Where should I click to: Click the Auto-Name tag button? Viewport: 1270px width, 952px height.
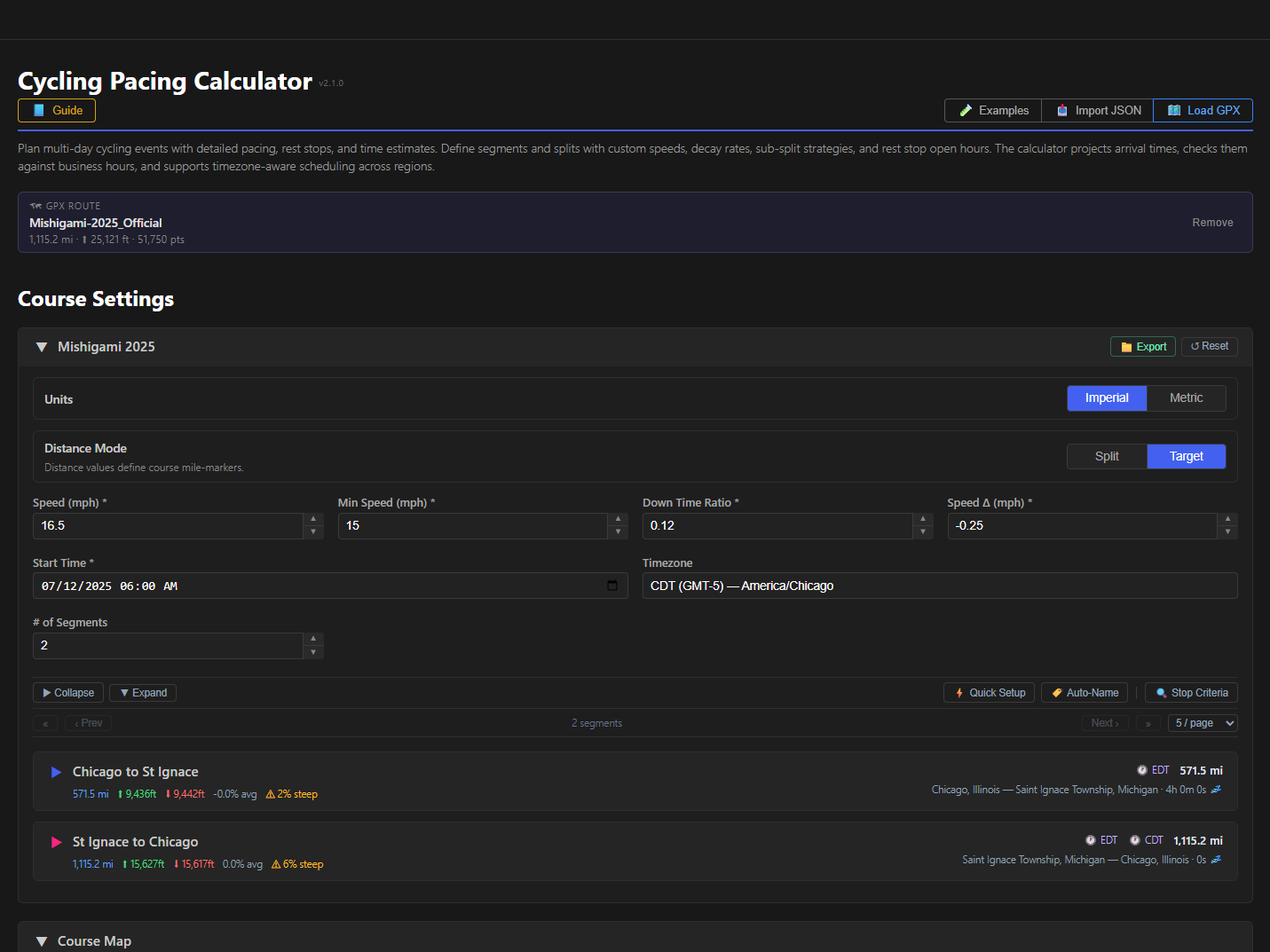coord(1084,693)
